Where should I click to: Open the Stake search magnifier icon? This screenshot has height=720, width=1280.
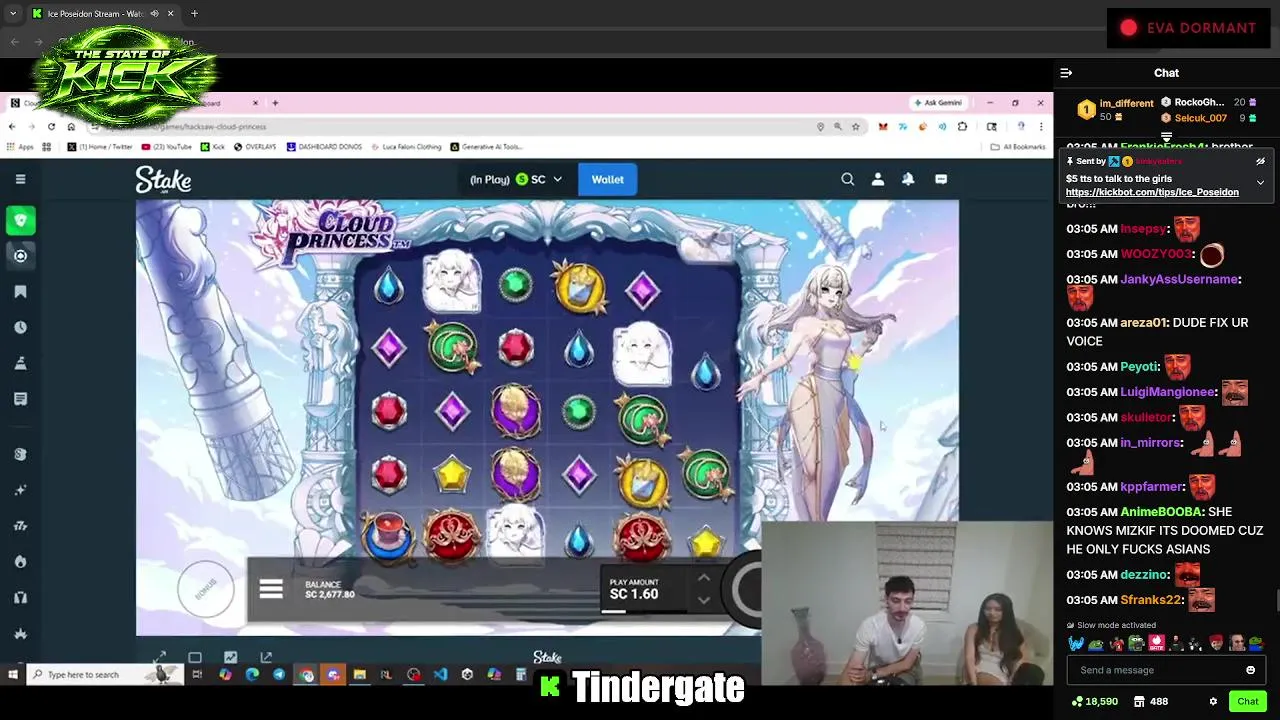[848, 179]
